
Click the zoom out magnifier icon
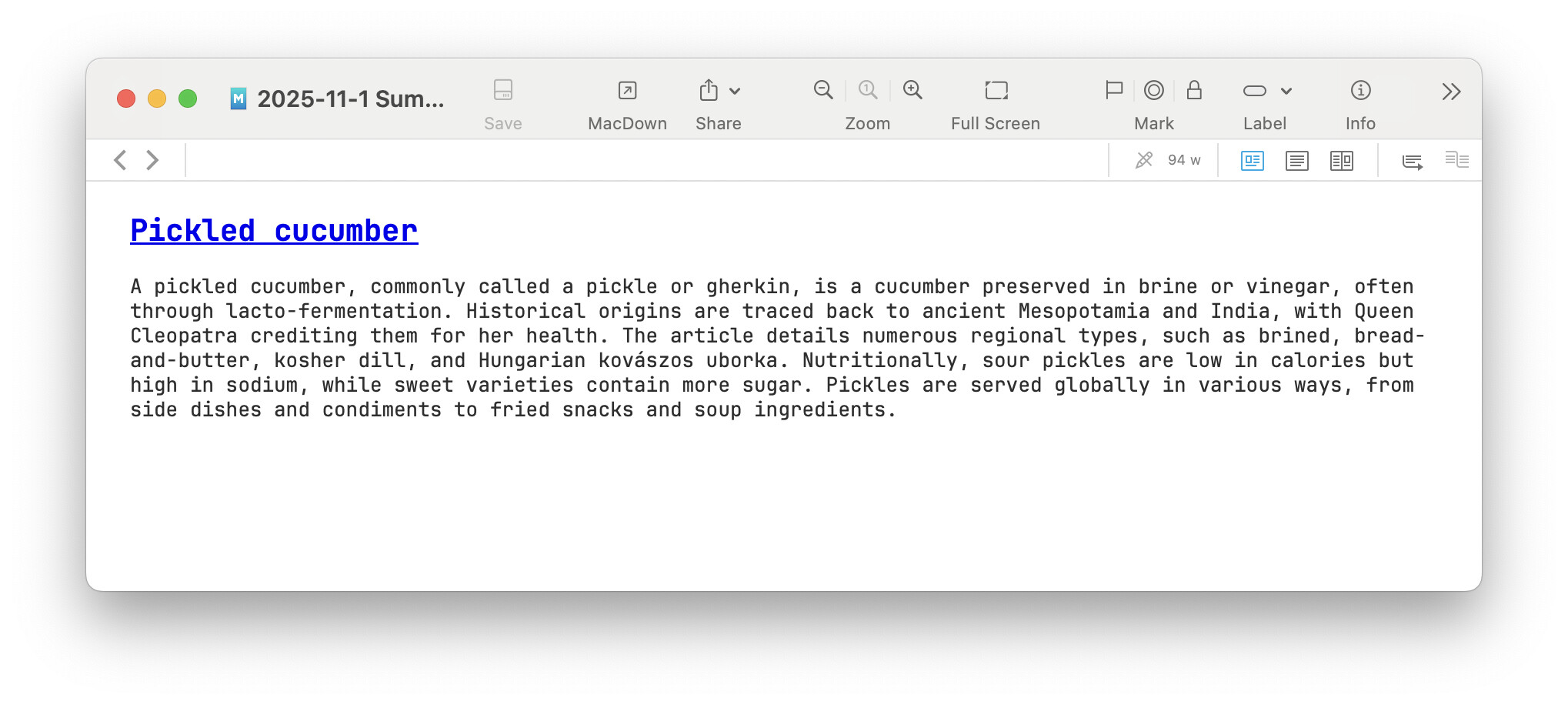822,90
